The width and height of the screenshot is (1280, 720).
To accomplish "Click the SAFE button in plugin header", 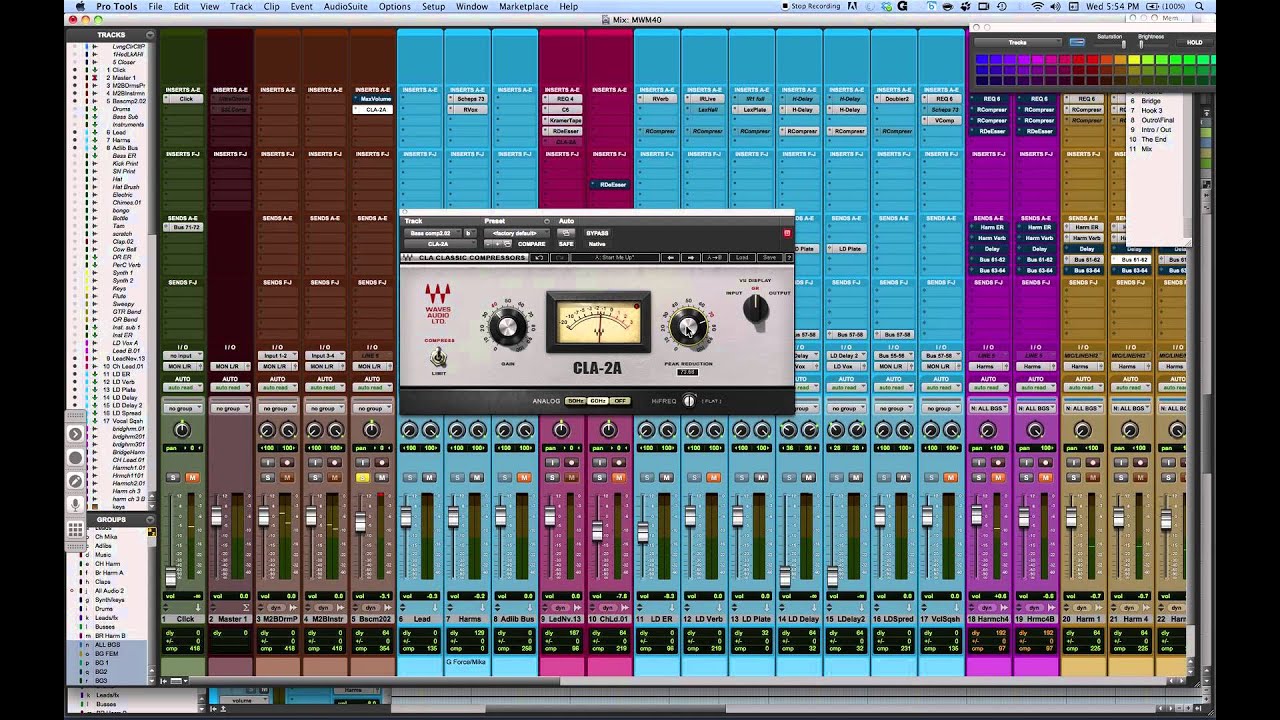I will tap(566, 244).
